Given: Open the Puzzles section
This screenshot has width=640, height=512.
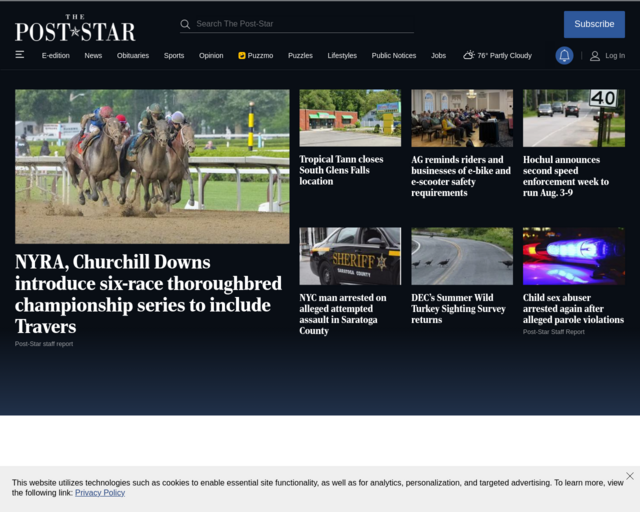Looking at the screenshot, I should [x=300, y=56].
